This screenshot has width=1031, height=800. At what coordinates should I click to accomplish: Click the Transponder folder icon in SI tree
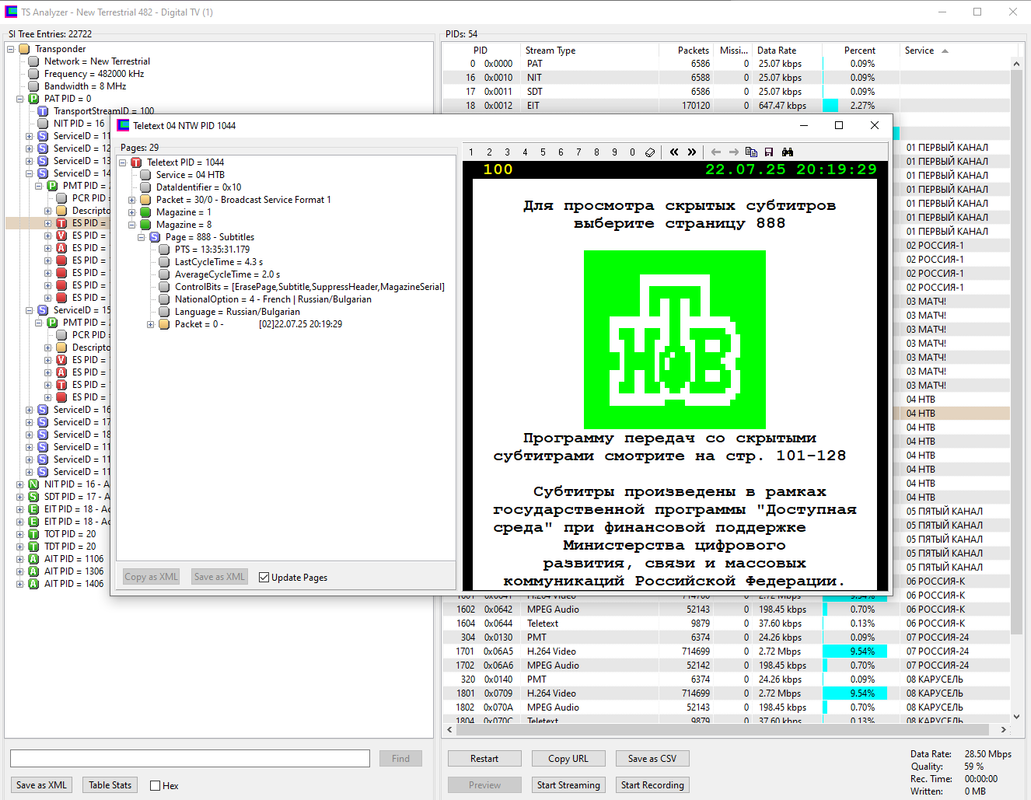[x=24, y=49]
